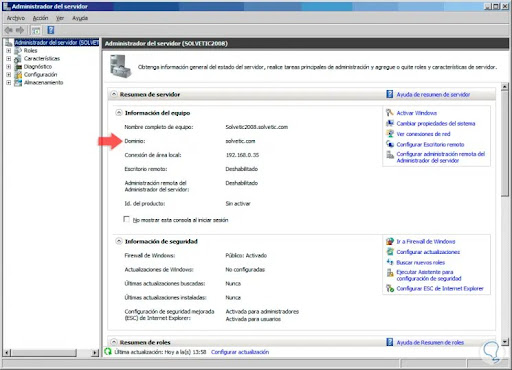The height and width of the screenshot is (370, 512).
Task: Click the show/hide console tree toolbar icon
Action: 36,30
